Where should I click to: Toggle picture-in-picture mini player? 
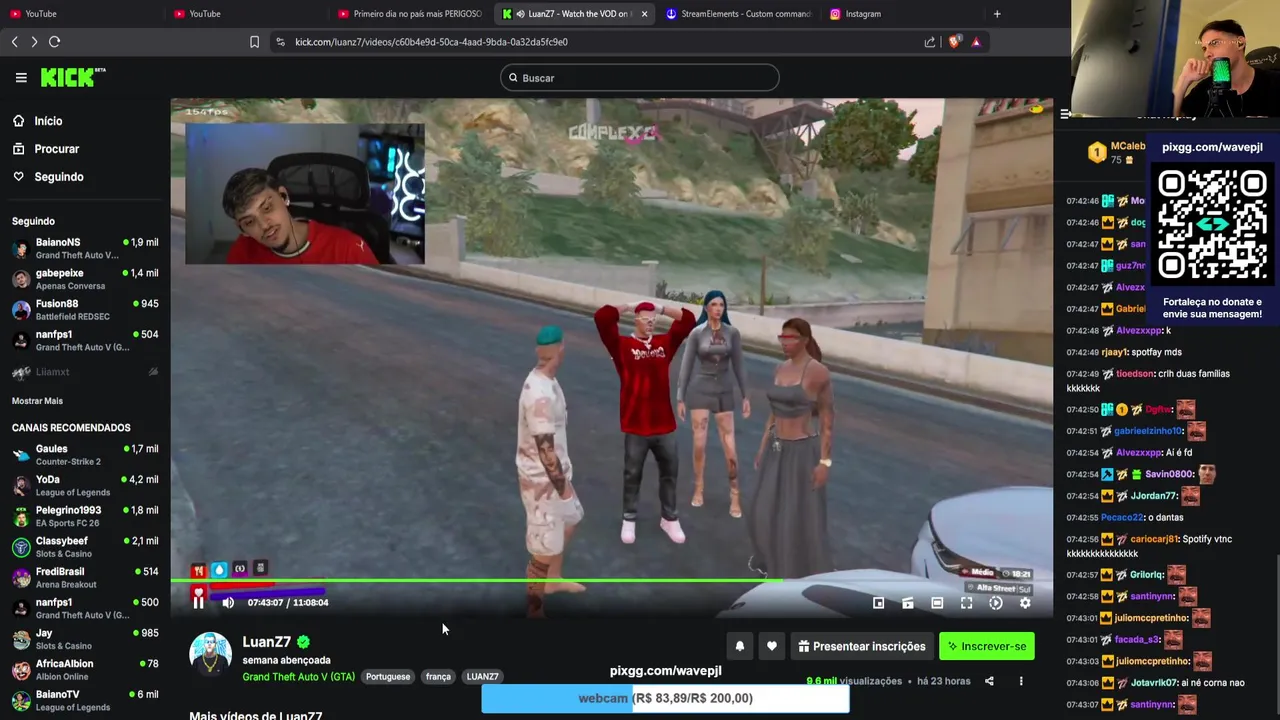click(x=878, y=603)
